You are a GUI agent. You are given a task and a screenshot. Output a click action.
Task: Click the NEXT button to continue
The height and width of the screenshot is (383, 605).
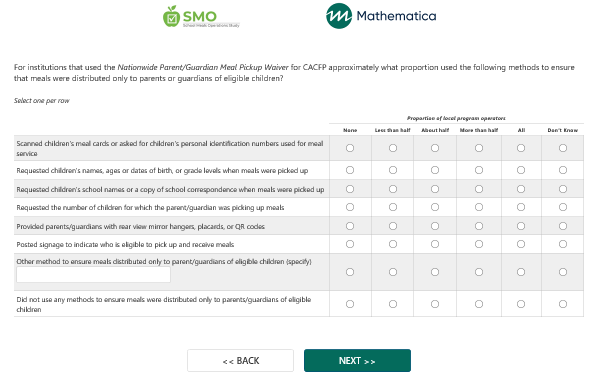[x=357, y=361]
